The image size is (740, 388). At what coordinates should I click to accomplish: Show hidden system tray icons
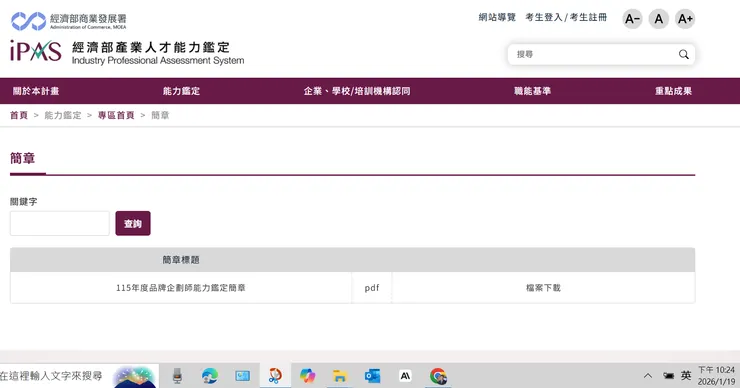pyautogui.click(x=648, y=376)
